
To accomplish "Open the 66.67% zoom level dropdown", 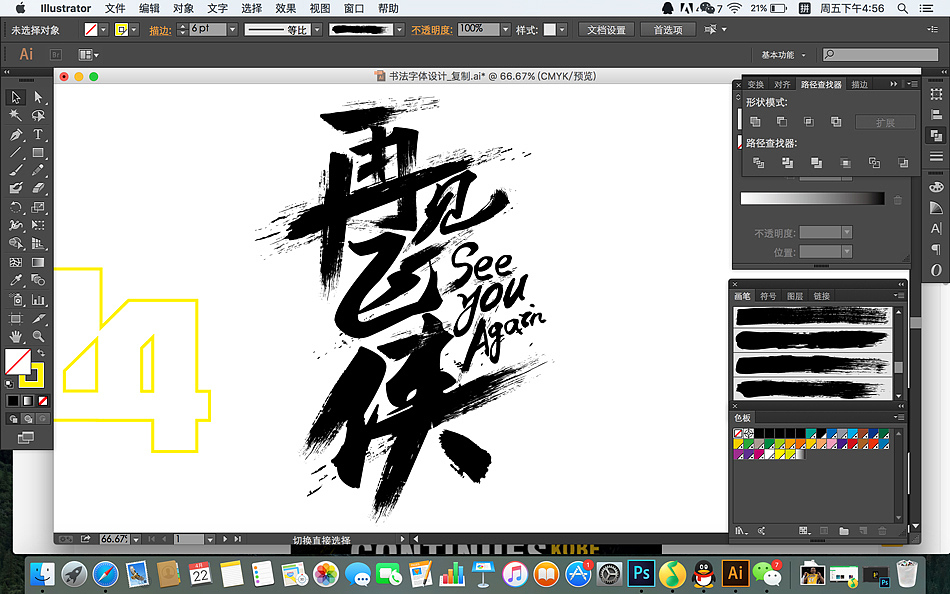I will tap(136, 539).
